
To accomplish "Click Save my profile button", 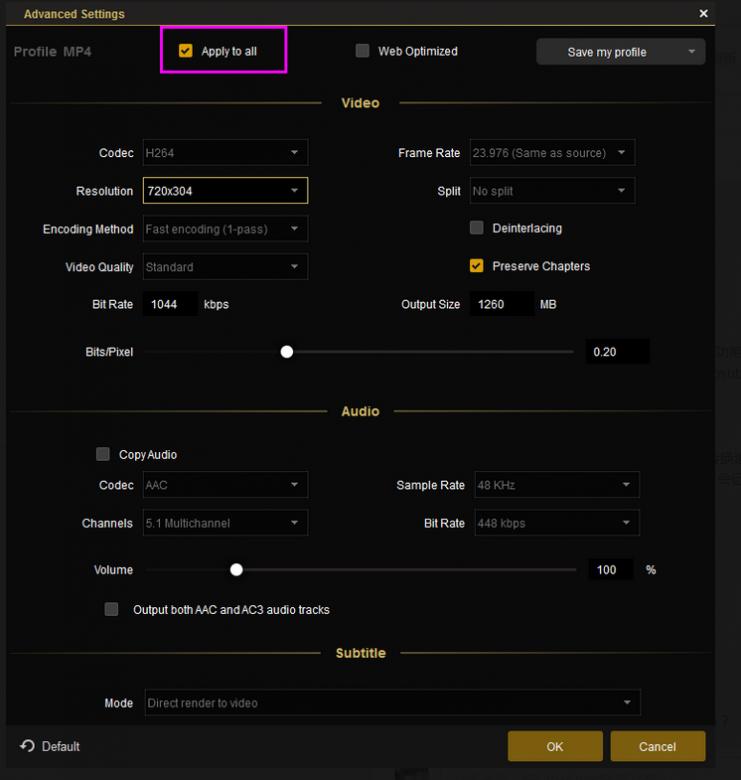I will point(606,52).
